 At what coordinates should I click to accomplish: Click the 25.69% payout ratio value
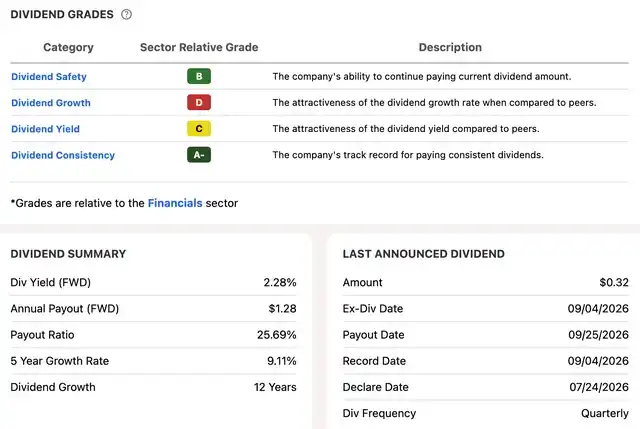coord(277,335)
